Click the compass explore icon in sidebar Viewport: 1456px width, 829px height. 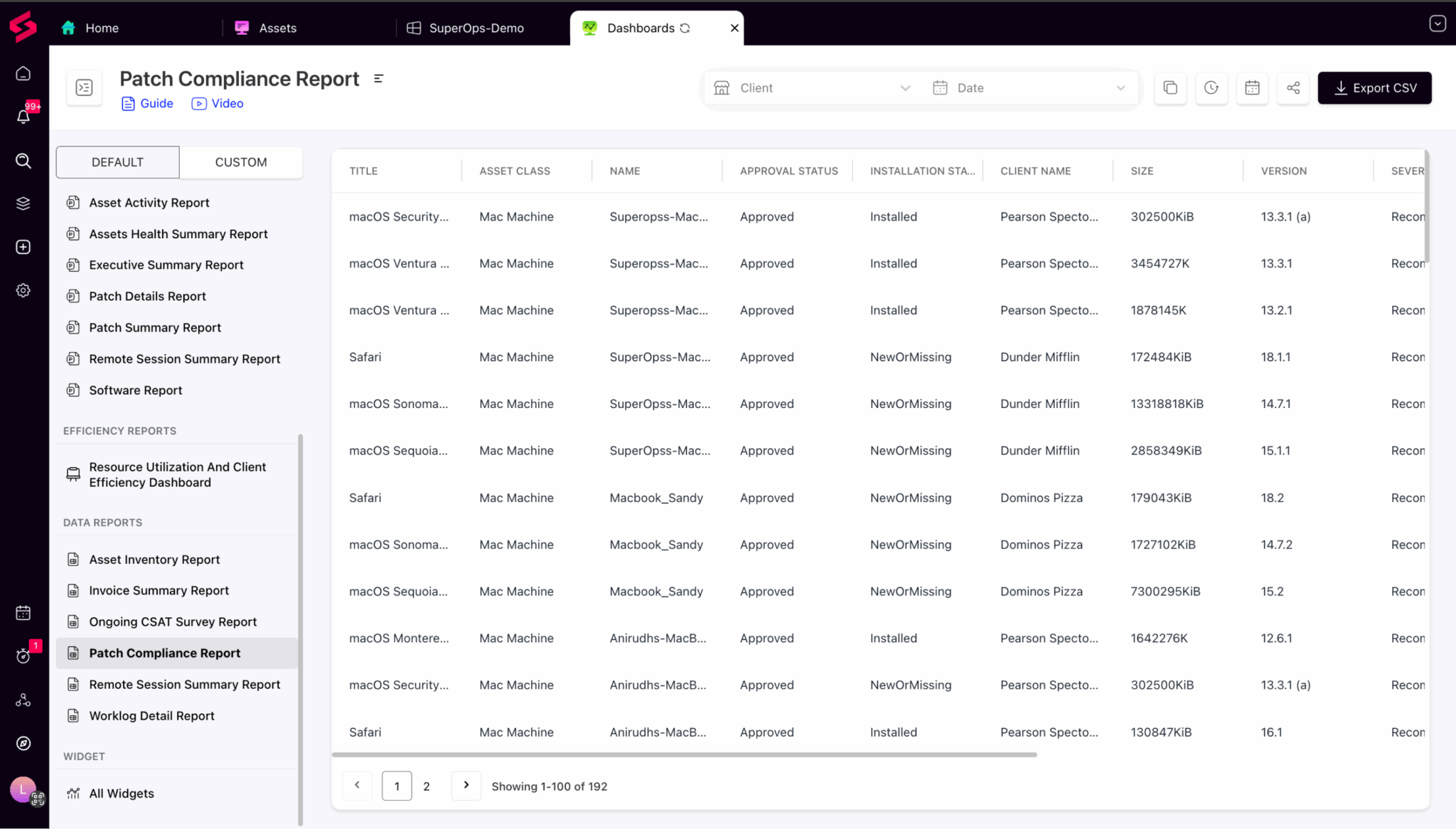point(23,743)
